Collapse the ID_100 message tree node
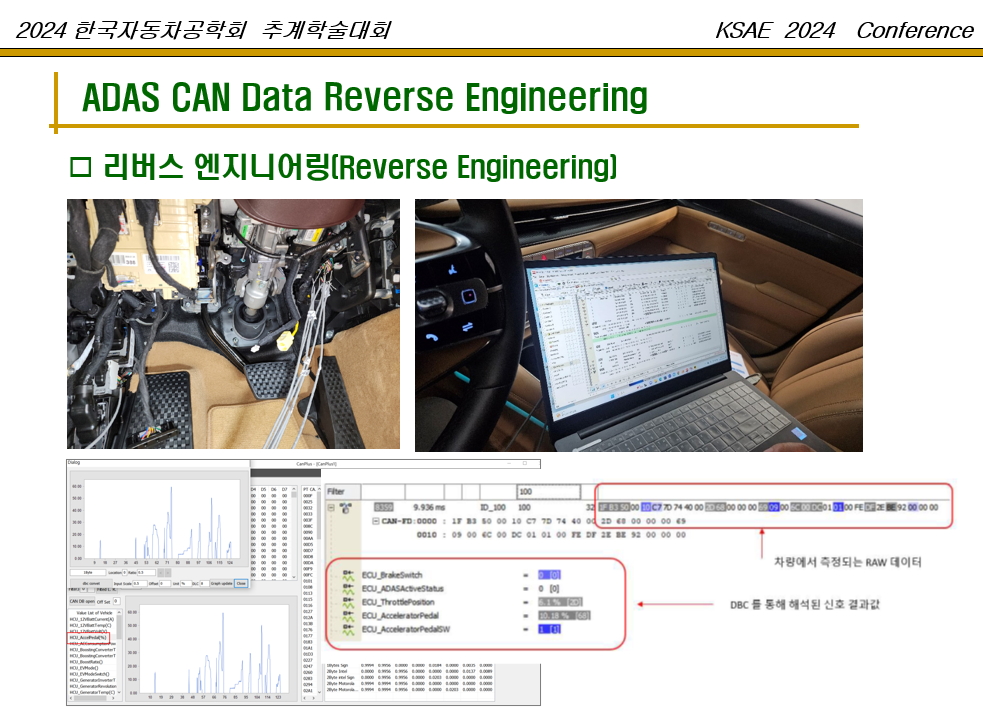Screen dimensions: 983x714 click(x=331, y=508)
